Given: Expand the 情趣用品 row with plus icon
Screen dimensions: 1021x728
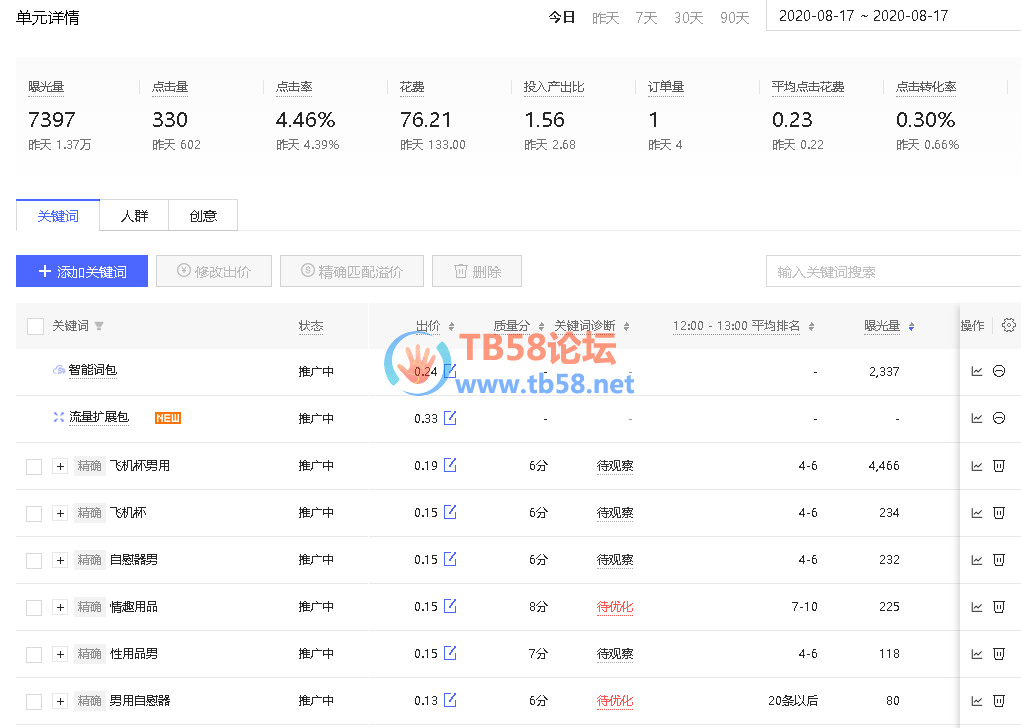Looking at the screenshot, I should click(x=60, y=607).
